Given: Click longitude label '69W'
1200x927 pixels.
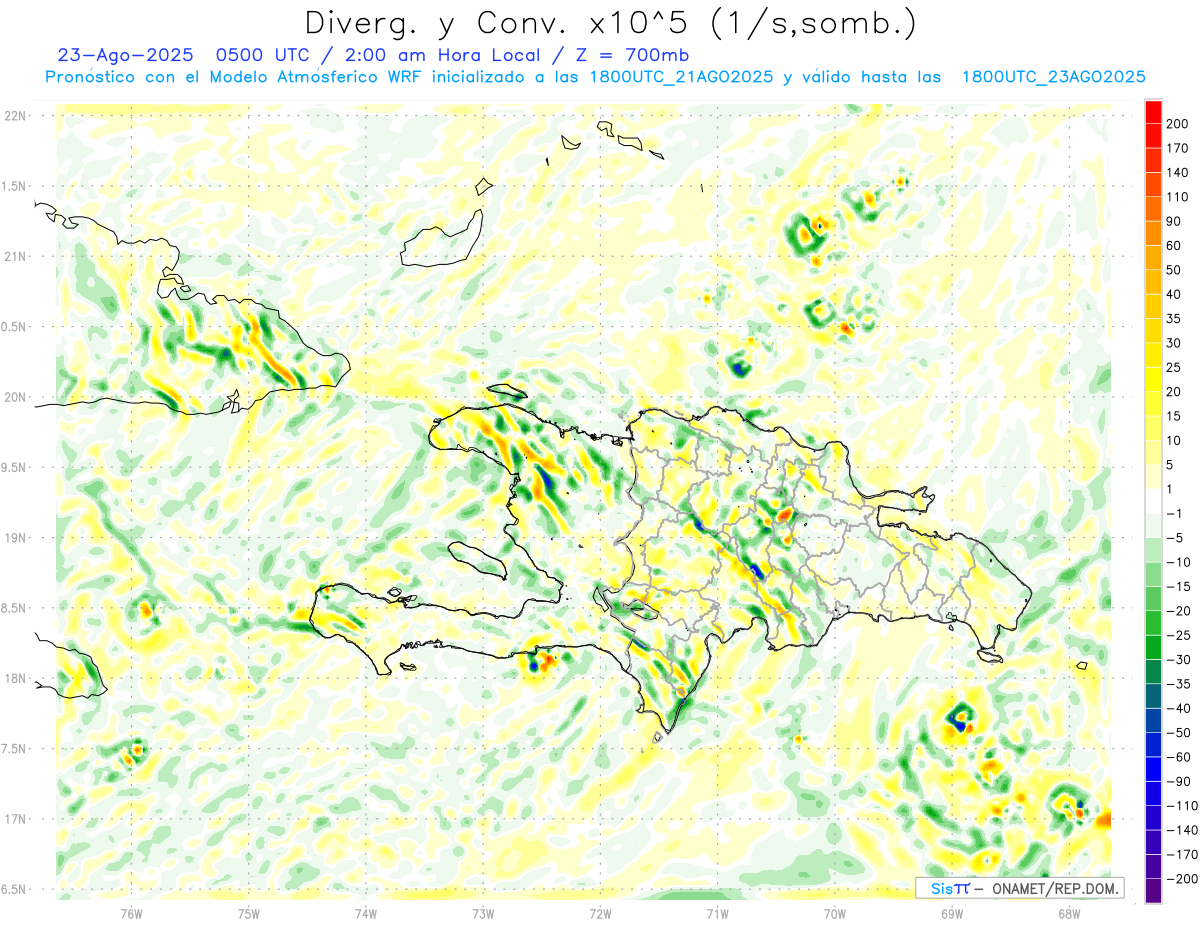Looking at the screenshot, I should (x=952, y=914).
